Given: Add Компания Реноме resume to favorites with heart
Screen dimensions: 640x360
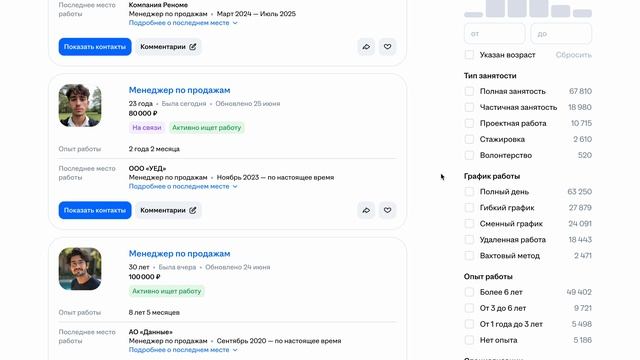Looking at the screenshot, I should [387, 47].
